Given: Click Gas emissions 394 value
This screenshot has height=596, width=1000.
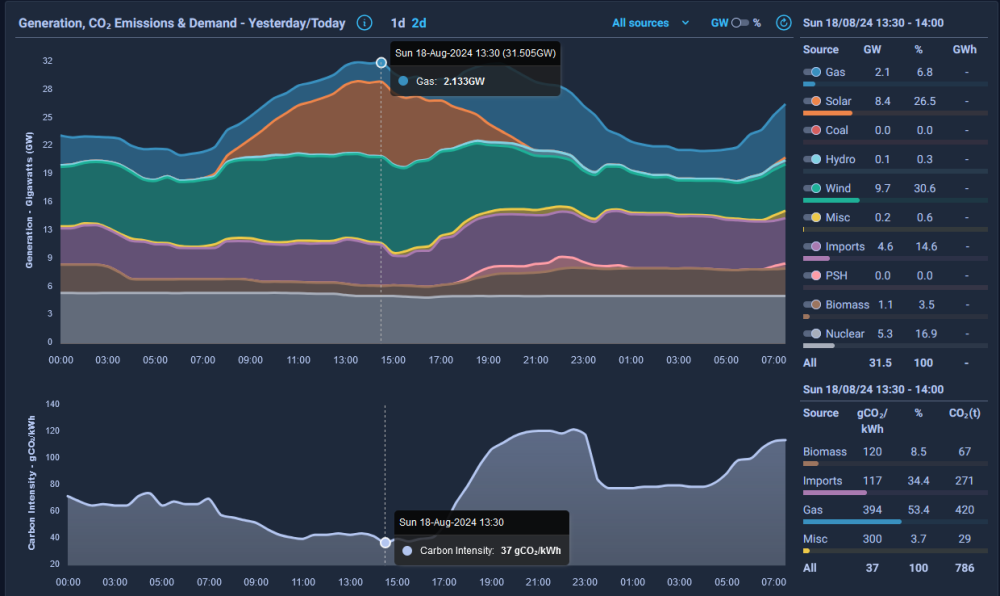Looking at the screenshot, I should 872,510.
